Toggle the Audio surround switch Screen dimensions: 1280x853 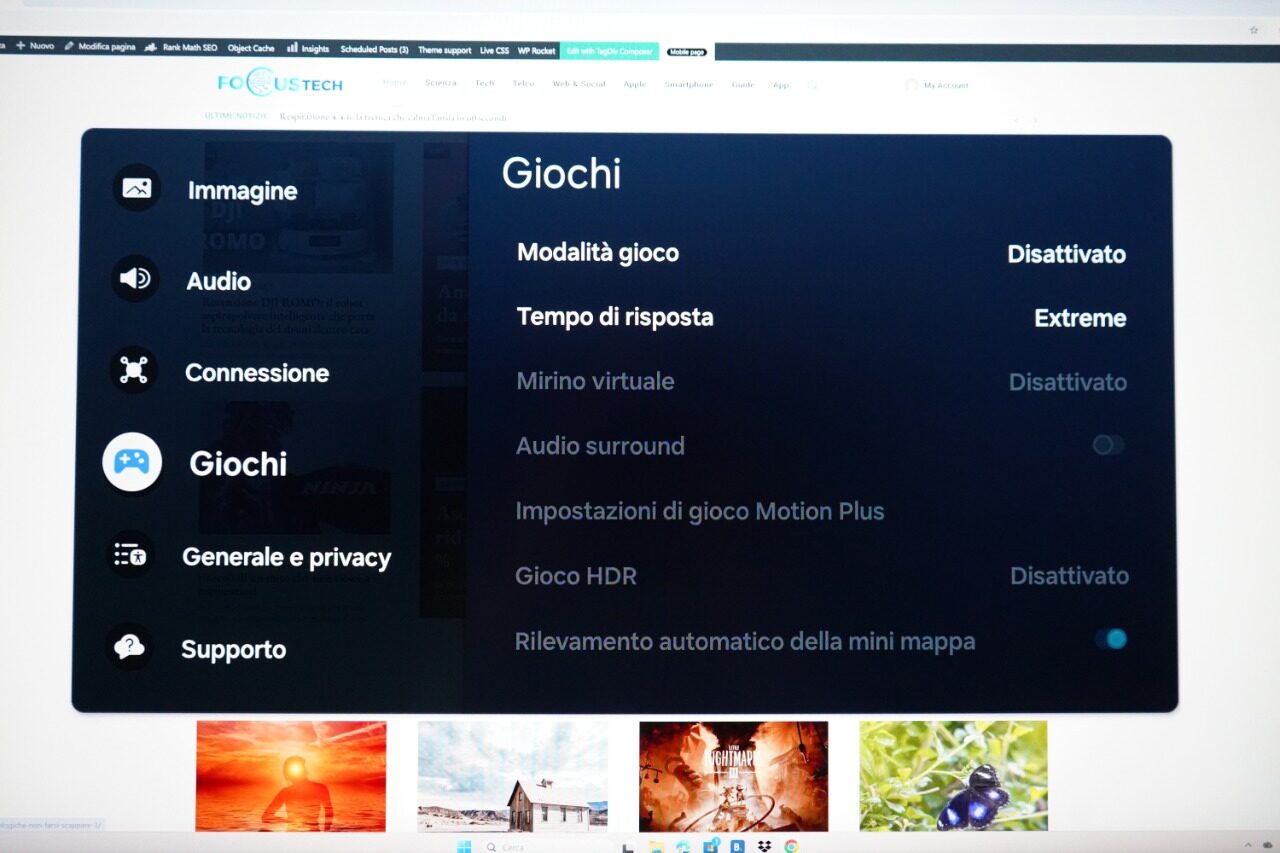[1108, 445]
